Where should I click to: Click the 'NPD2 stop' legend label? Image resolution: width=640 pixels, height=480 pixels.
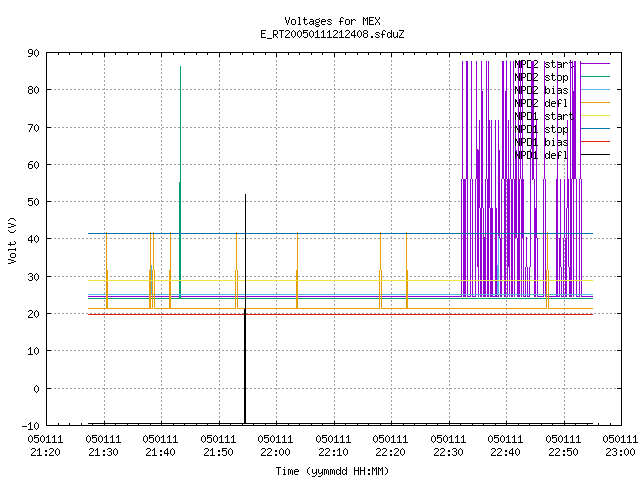click(x=541, y=77)
